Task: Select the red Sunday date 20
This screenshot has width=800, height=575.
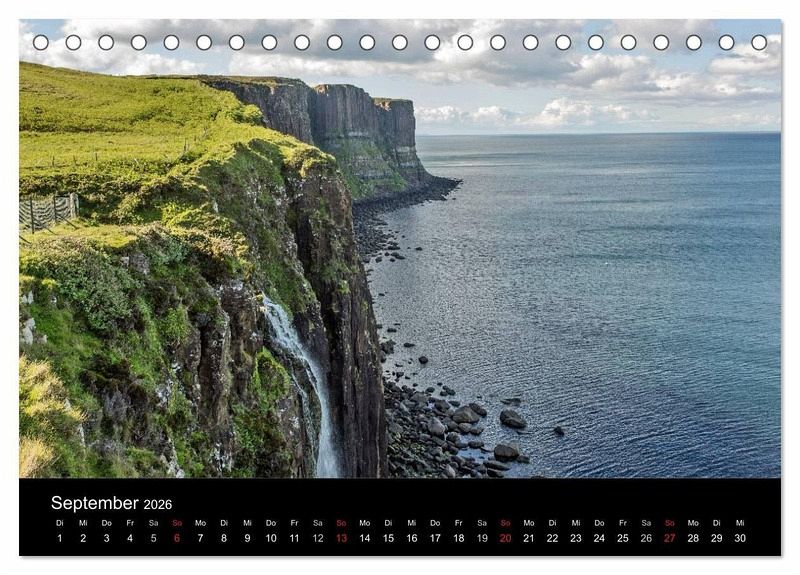Action: click(506, 538)
